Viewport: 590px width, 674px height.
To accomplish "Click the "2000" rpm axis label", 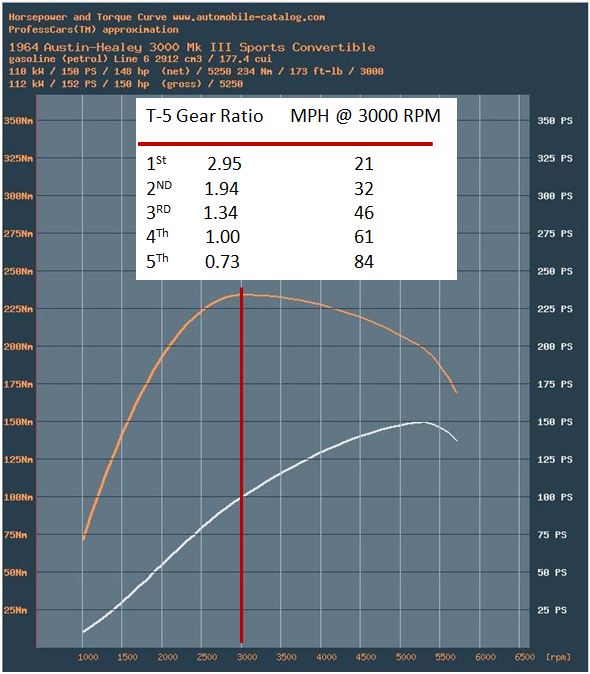I will click(x=167, y=657).
